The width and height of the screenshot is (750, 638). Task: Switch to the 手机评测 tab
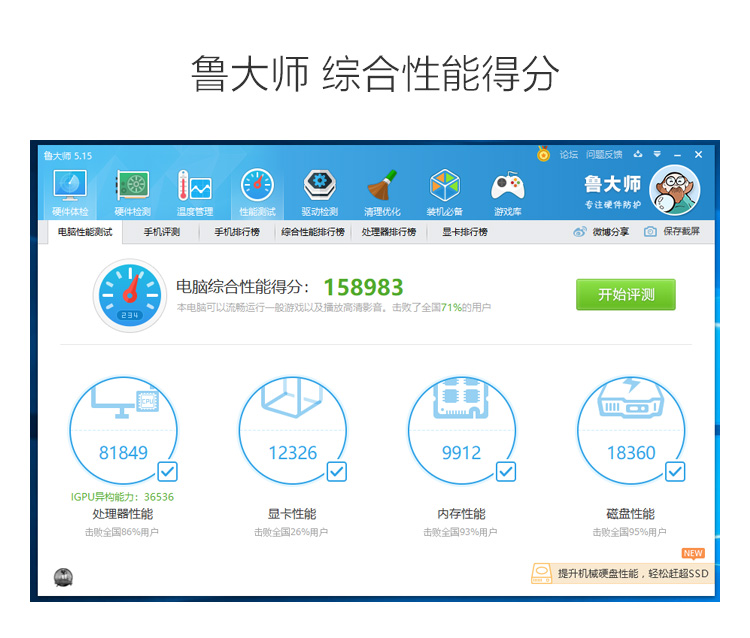point(162,232)
